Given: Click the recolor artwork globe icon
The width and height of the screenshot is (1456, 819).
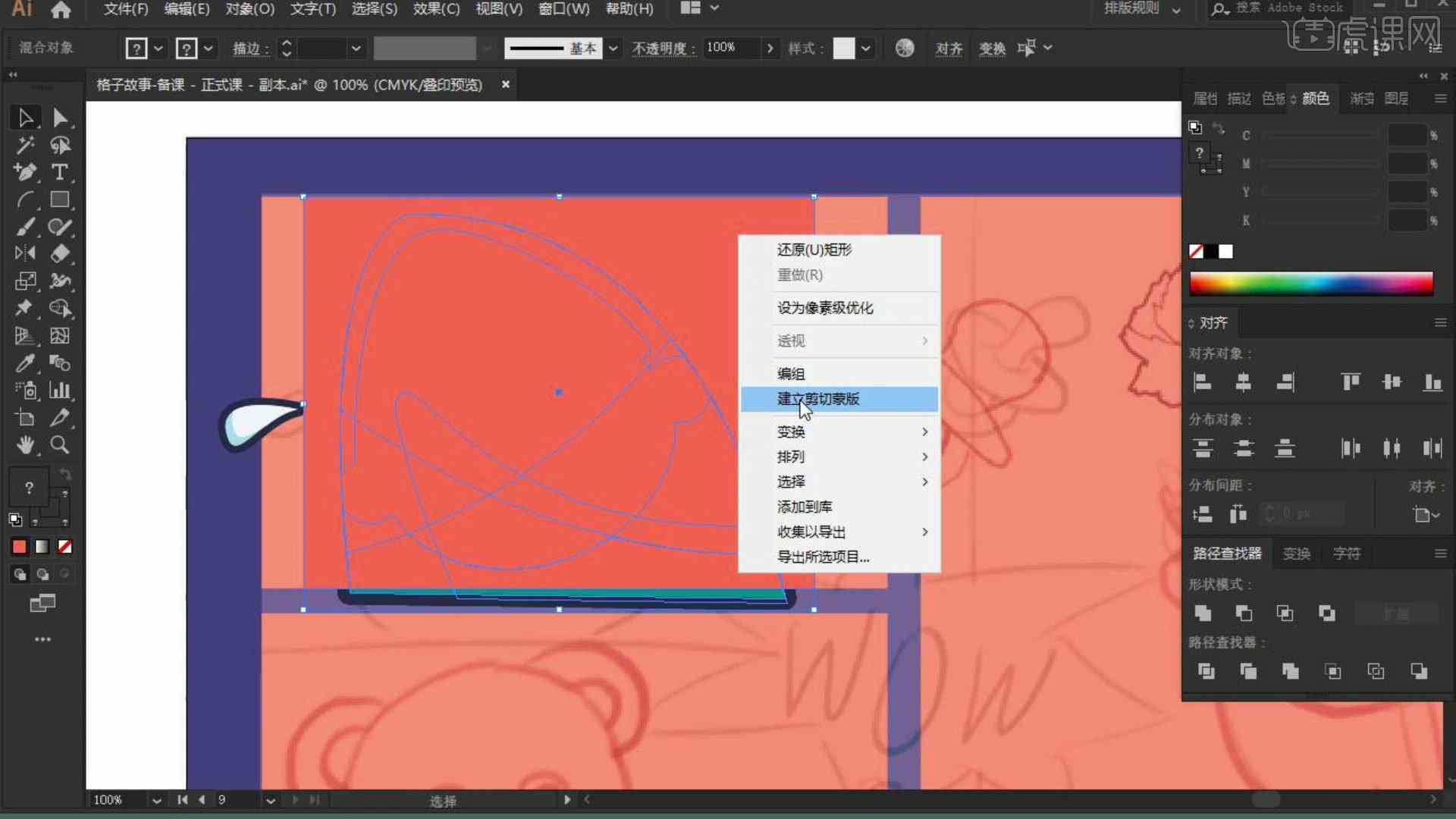Looking at the screenshot, I should click(x=905, y=49).
